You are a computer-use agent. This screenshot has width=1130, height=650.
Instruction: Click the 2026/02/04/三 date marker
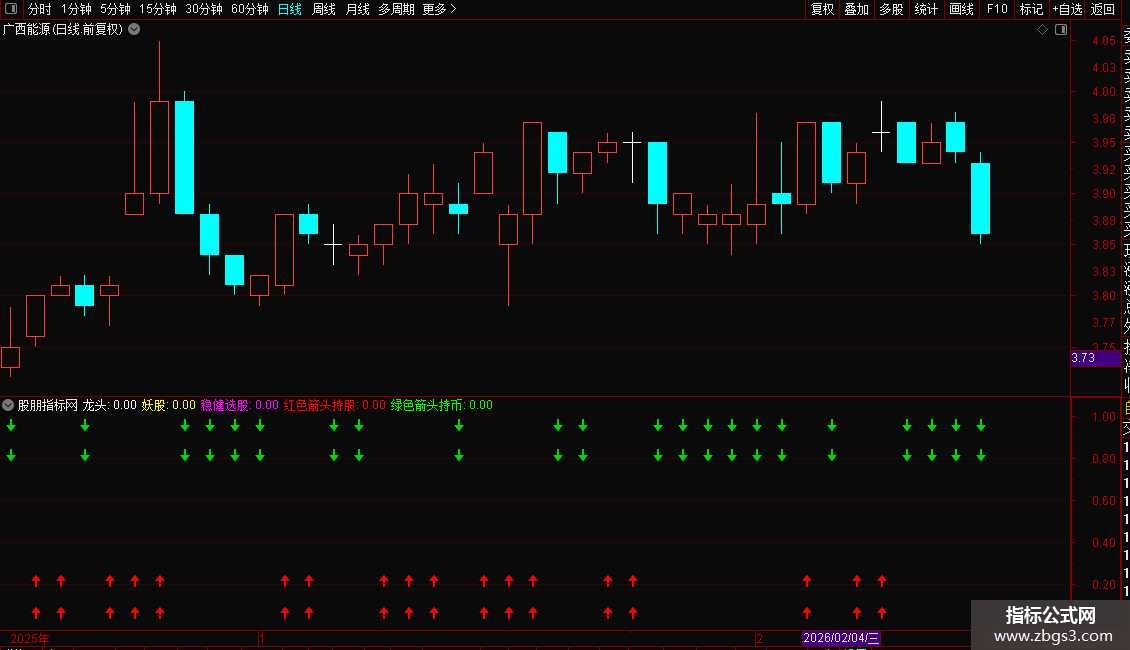click(841, 638)
